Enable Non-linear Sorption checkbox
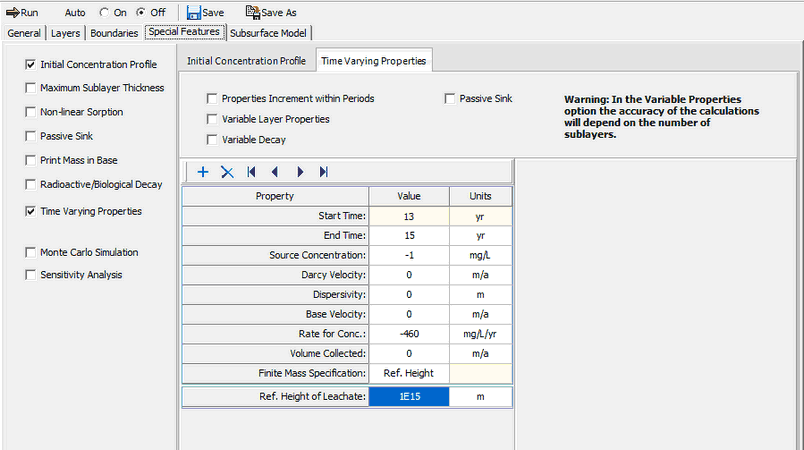 (30, 112)
